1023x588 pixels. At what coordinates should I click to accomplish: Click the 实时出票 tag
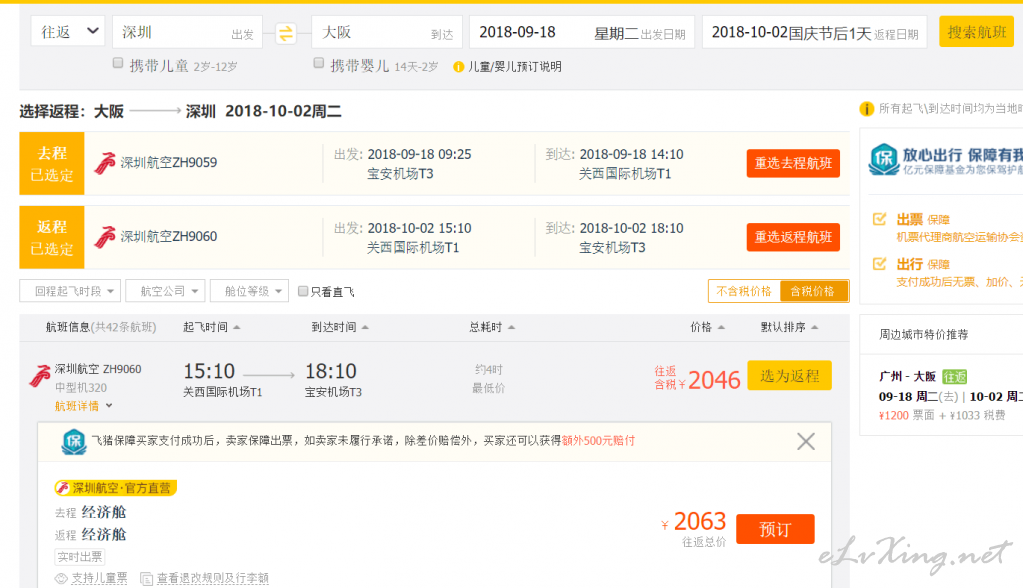click(80, 557)
